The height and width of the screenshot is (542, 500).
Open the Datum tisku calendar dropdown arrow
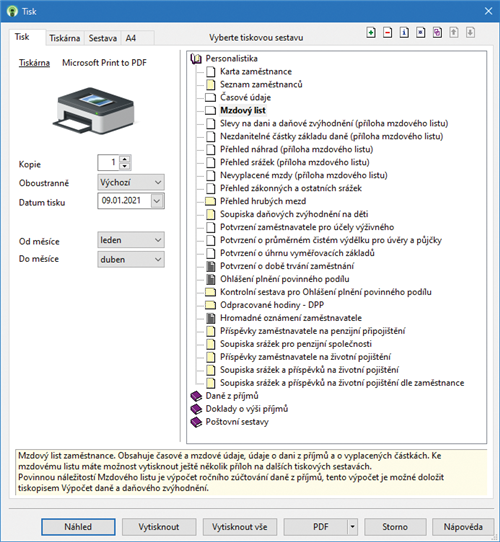(157, 201)
